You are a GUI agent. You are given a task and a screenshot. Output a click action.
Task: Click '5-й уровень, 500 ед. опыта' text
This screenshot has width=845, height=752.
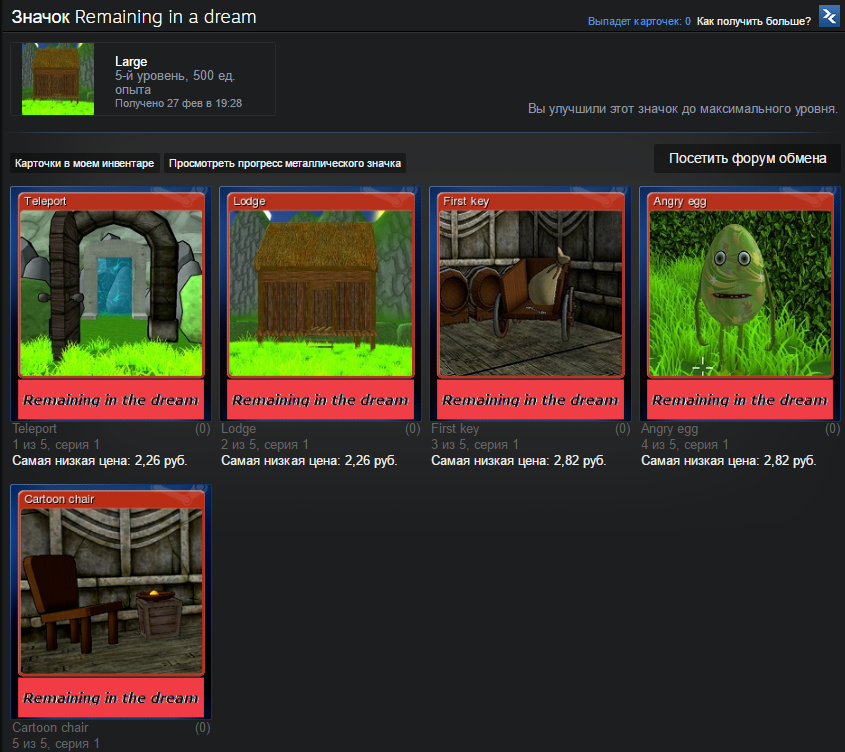click(175, 82)
